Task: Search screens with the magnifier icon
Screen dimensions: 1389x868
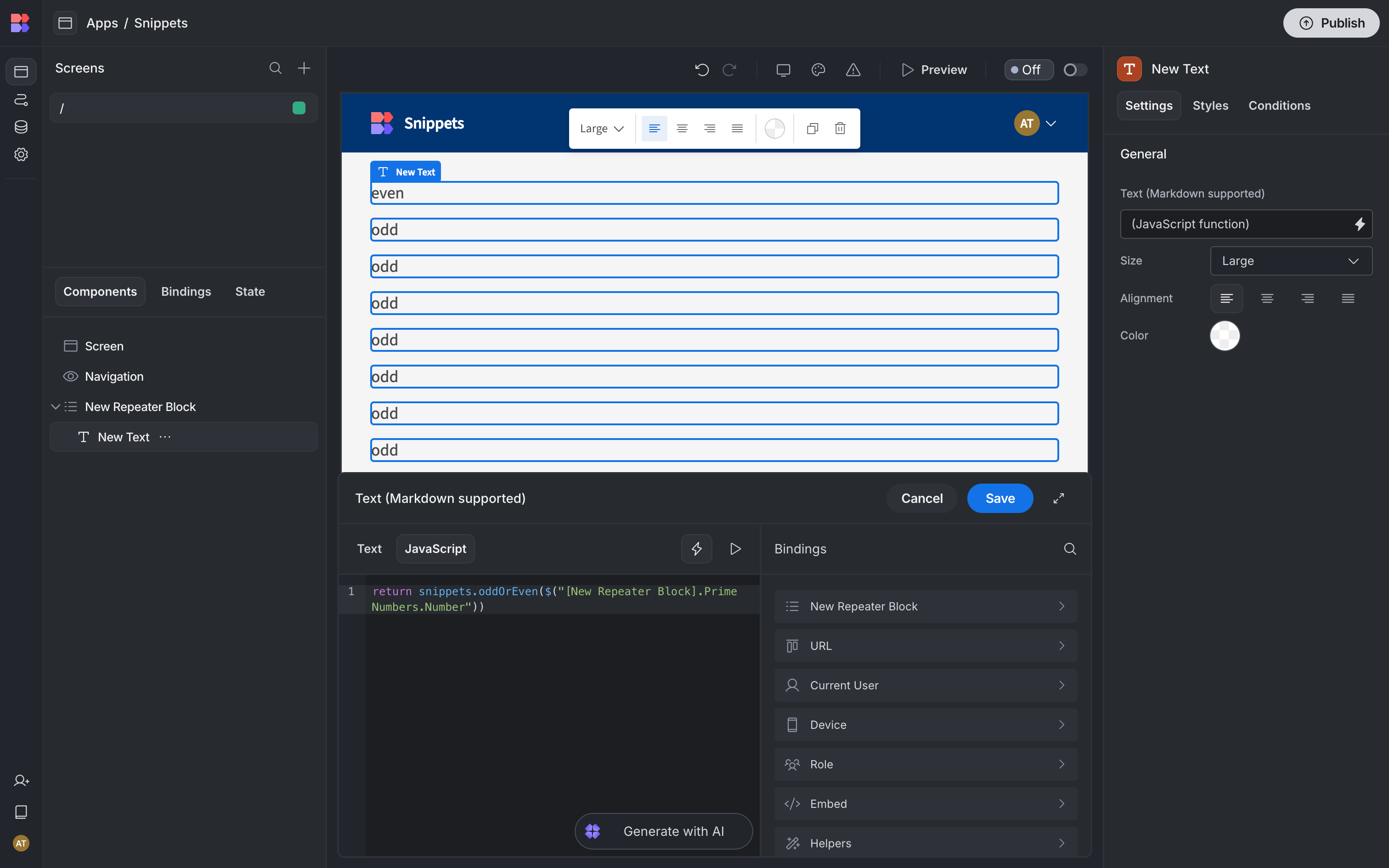Action: tap(276, 68)
